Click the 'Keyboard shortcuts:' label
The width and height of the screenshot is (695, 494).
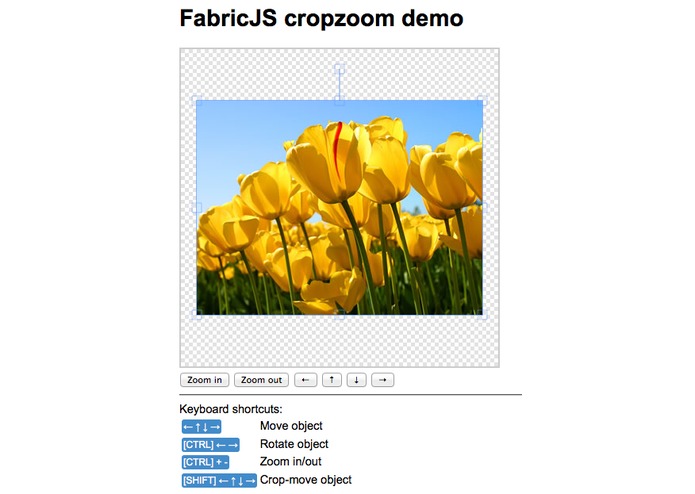click(x=231, y=409)
